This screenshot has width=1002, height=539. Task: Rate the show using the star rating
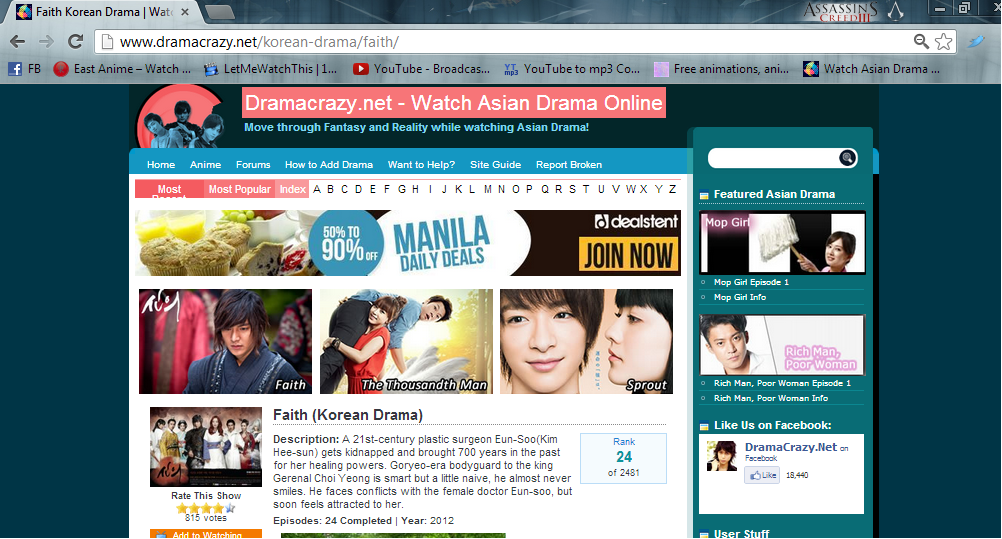[206, 508]
